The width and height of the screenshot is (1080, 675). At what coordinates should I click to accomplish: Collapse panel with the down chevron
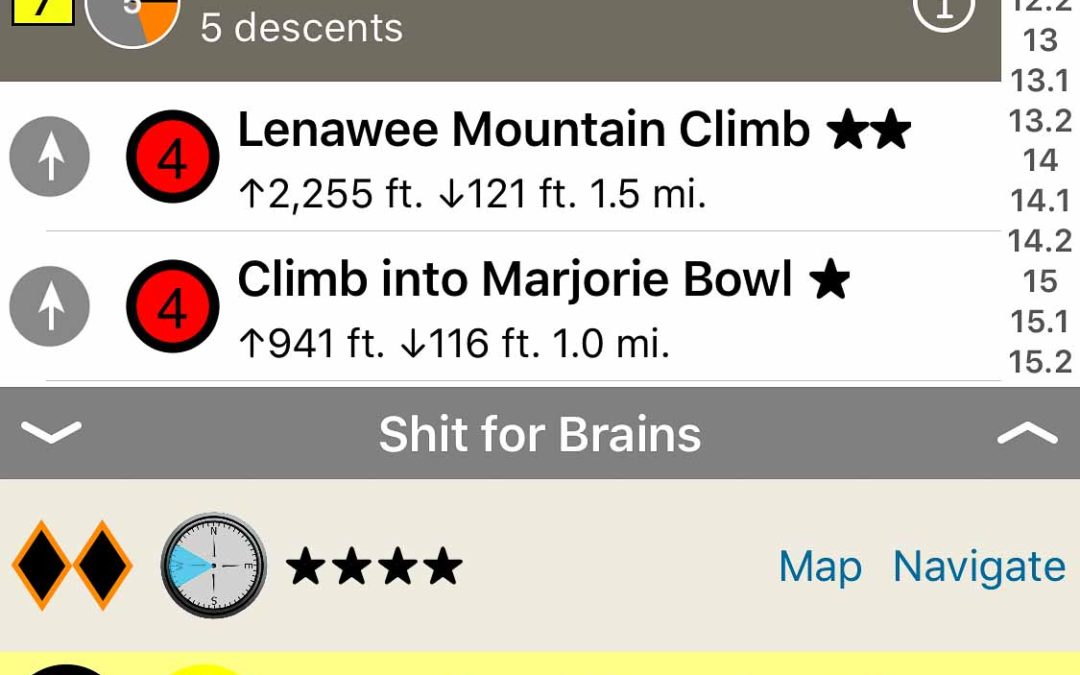click(51, 433)
